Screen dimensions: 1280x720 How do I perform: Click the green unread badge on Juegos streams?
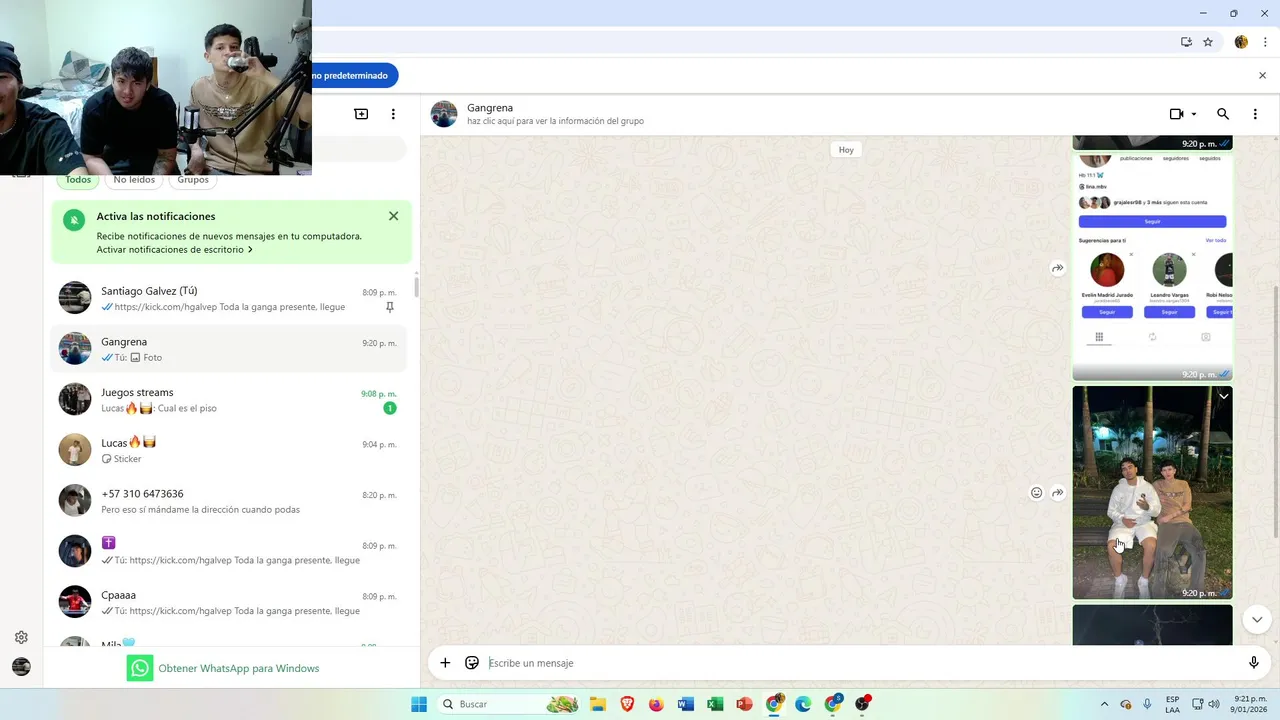(x=390, y=408)
